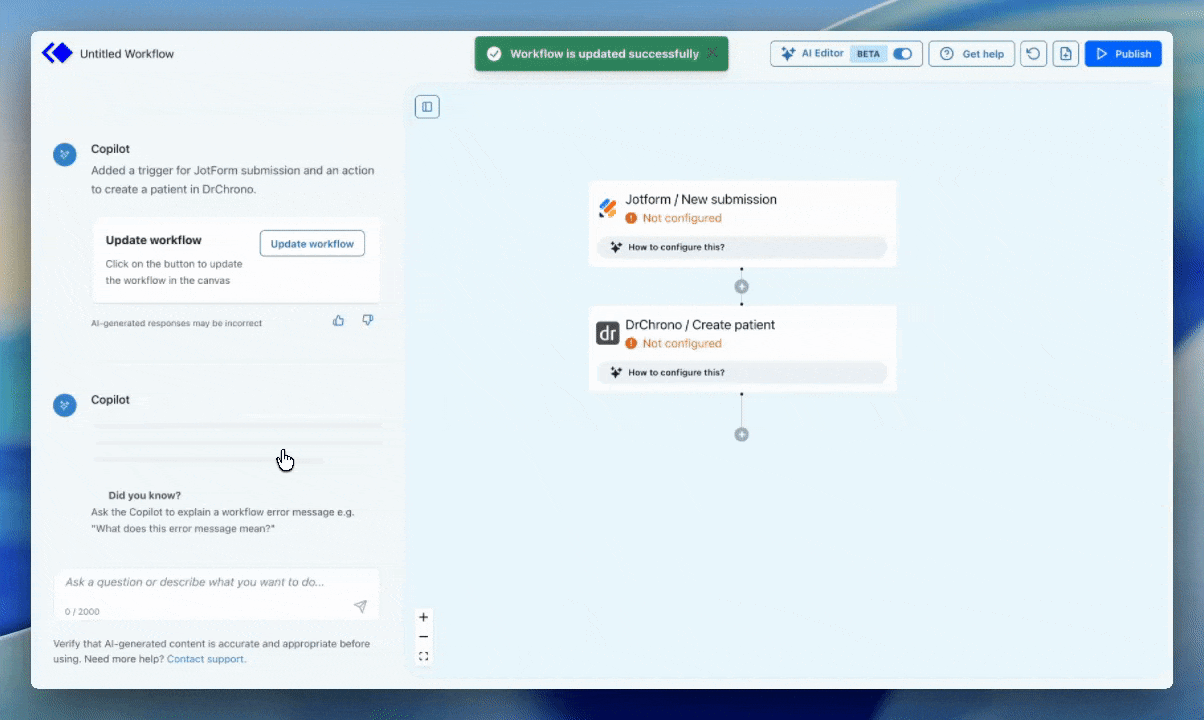Open version history icon in toolbar
This screenshot has height=720, width=1204.
pos(1033,54)
